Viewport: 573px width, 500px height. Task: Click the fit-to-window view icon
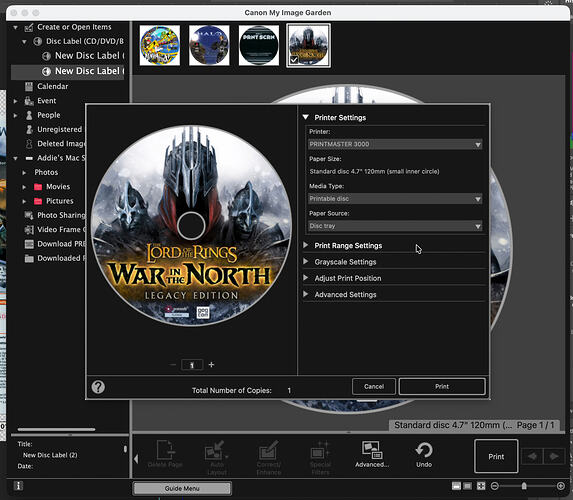tap(481, 486)
